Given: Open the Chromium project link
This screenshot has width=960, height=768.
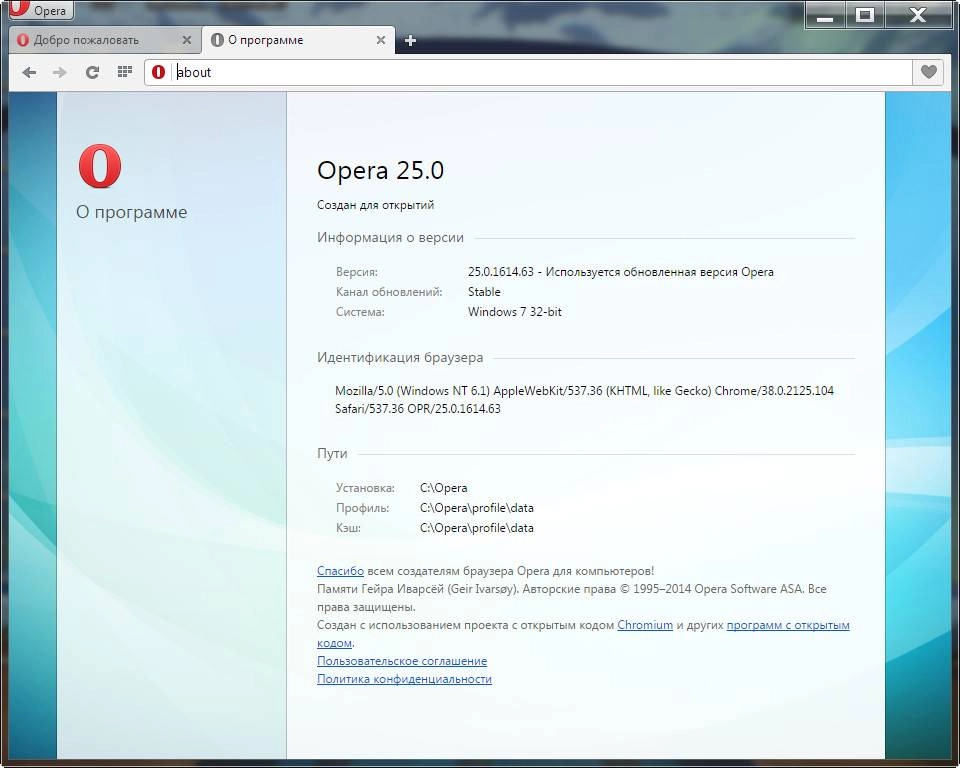Looking at the screenshot, I should [645, 625].
